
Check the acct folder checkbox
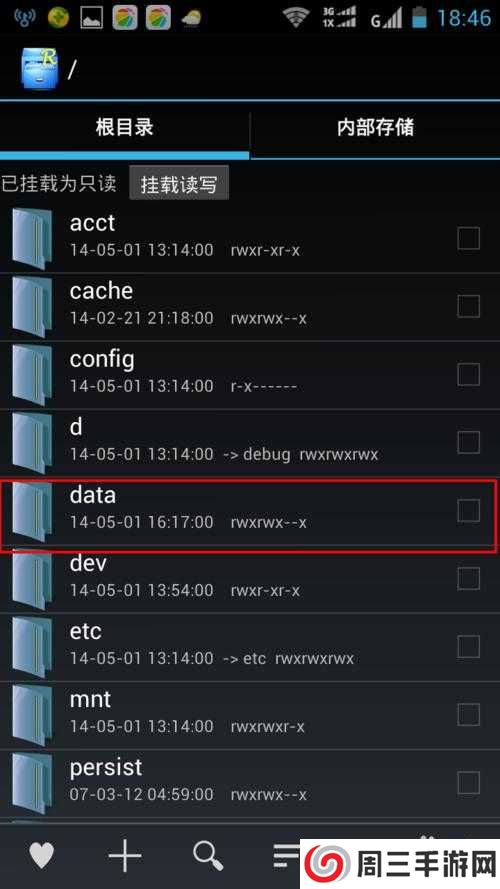coord(468,238)
